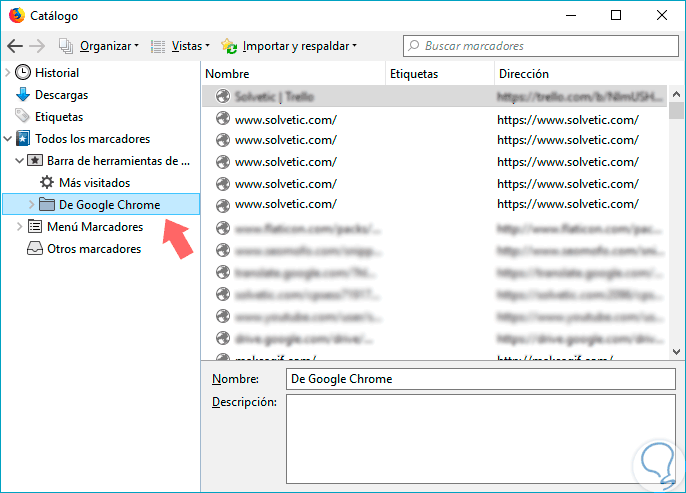Image resolution: width=686 pixels, height=493 pixels.
Task: Click the Todos los marcadores star icon
Action: pos(23,139)
